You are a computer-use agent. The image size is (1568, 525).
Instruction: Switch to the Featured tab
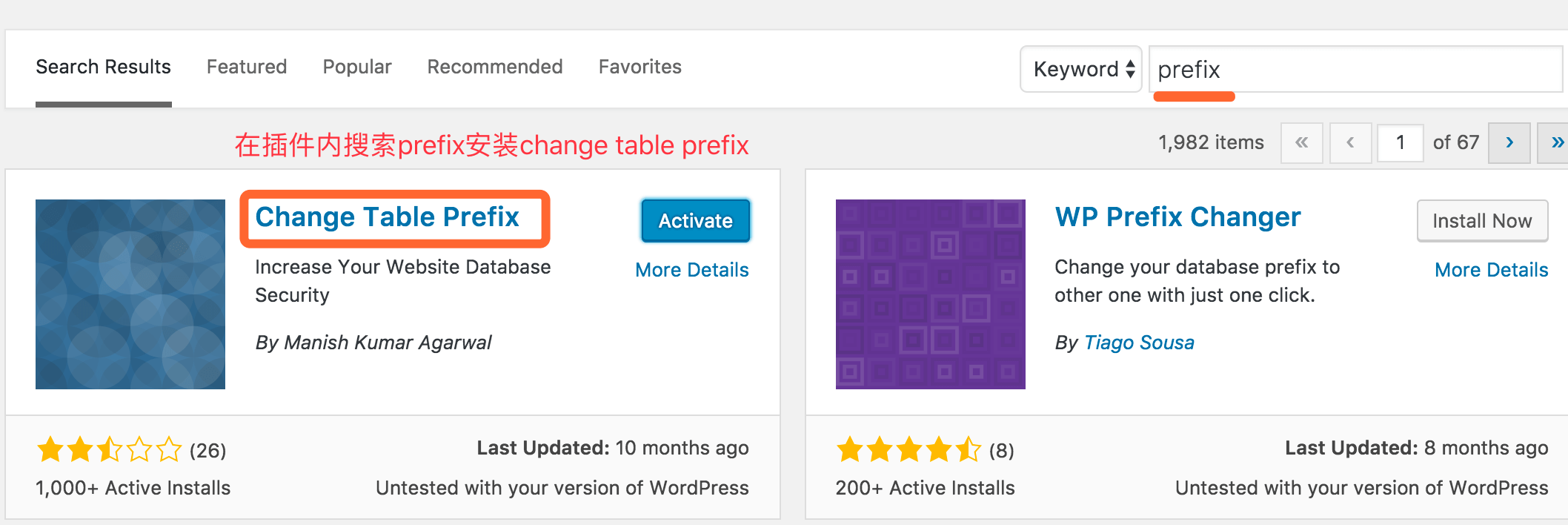[247, 67]
